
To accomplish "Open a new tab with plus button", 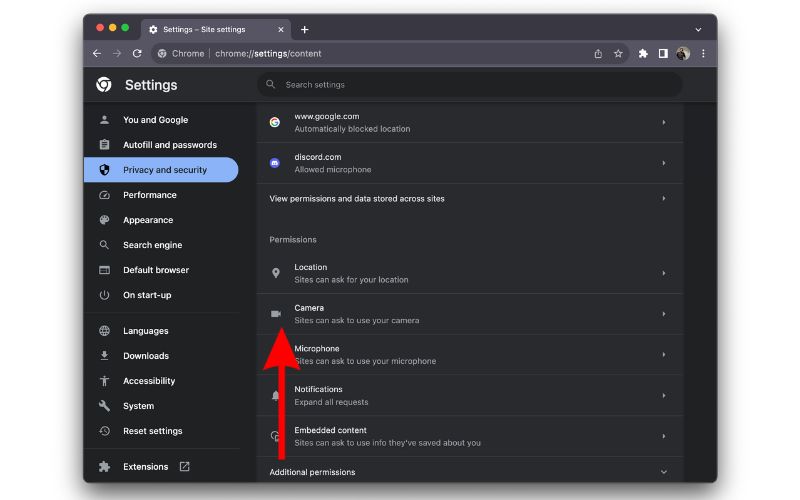I will click(x=305, y=29).
